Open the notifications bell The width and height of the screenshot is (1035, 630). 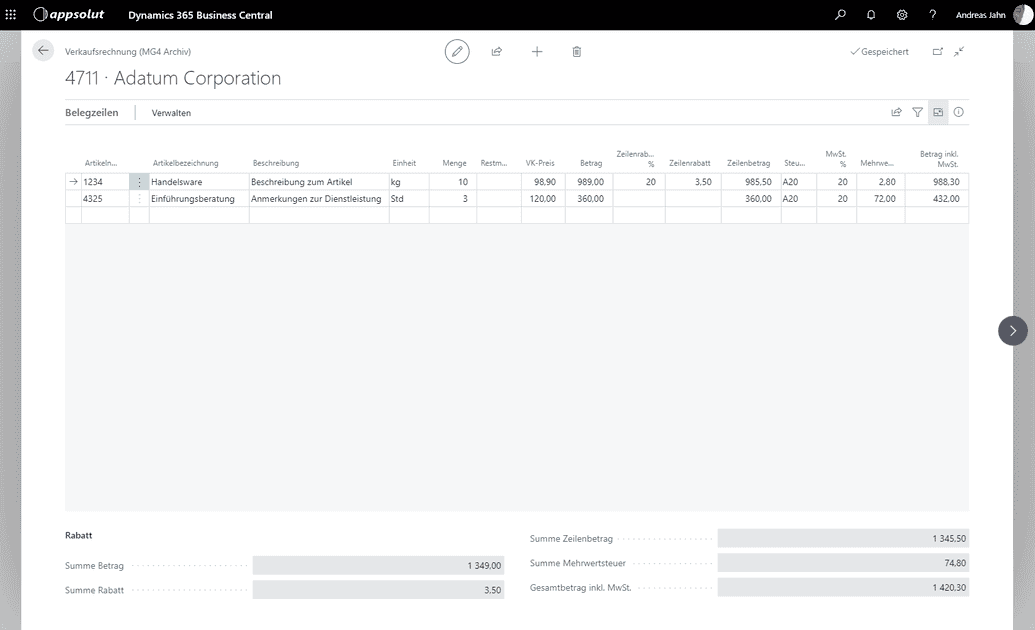(871, 15)
